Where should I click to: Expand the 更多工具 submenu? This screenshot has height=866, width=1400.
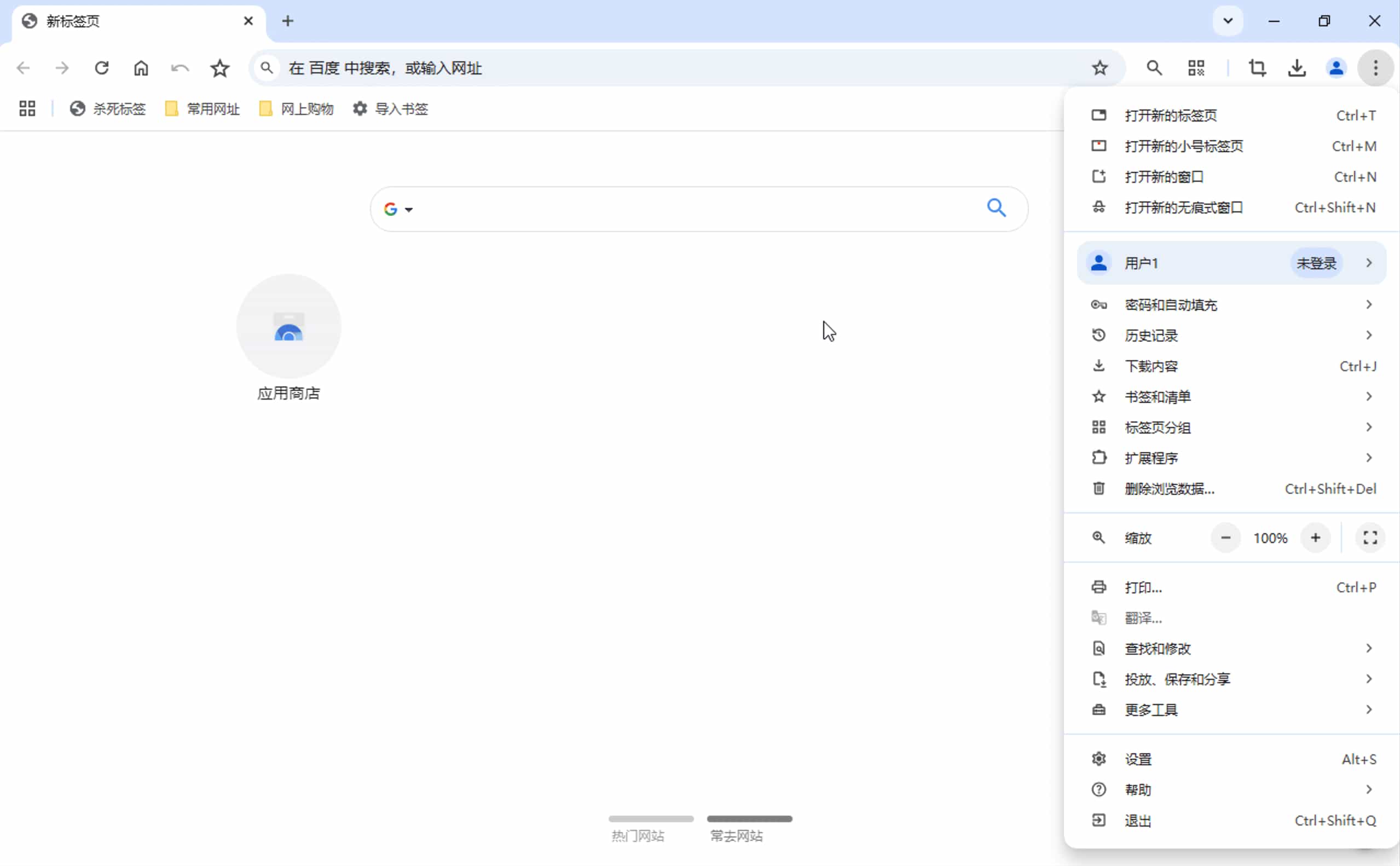1150,709
